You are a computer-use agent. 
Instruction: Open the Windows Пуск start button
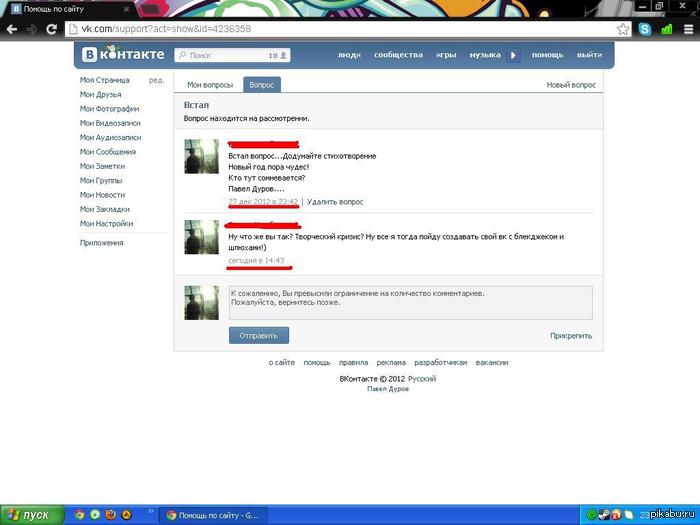[28, 515]
